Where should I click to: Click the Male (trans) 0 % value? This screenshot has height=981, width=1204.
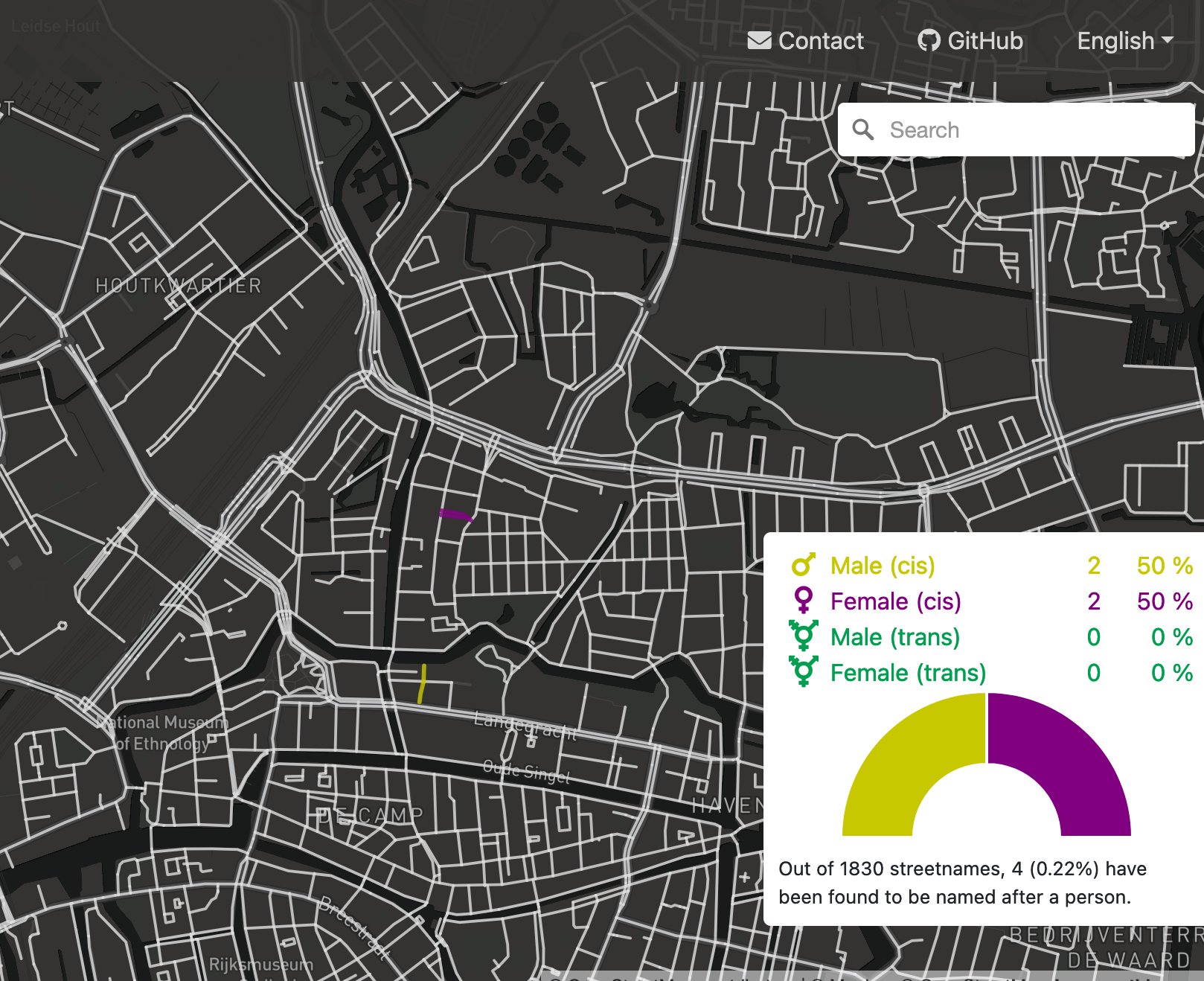coord(1172,637)
